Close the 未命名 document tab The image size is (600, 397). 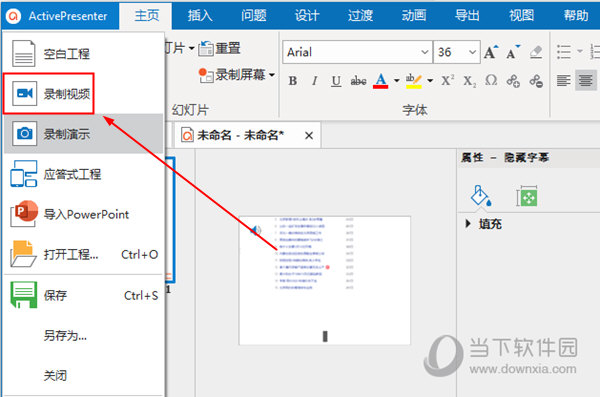(309, 136)
